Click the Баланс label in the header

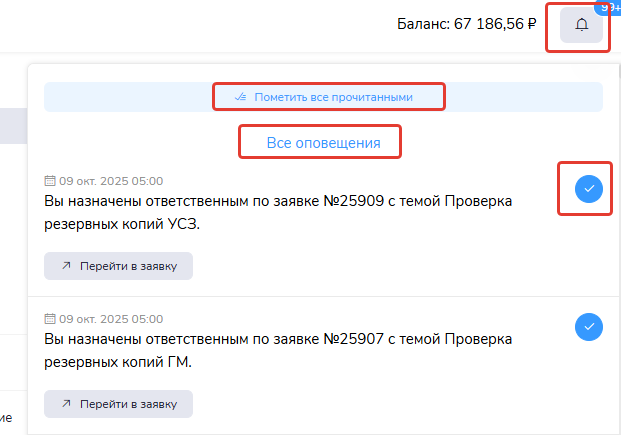click(x=422, y=24)
